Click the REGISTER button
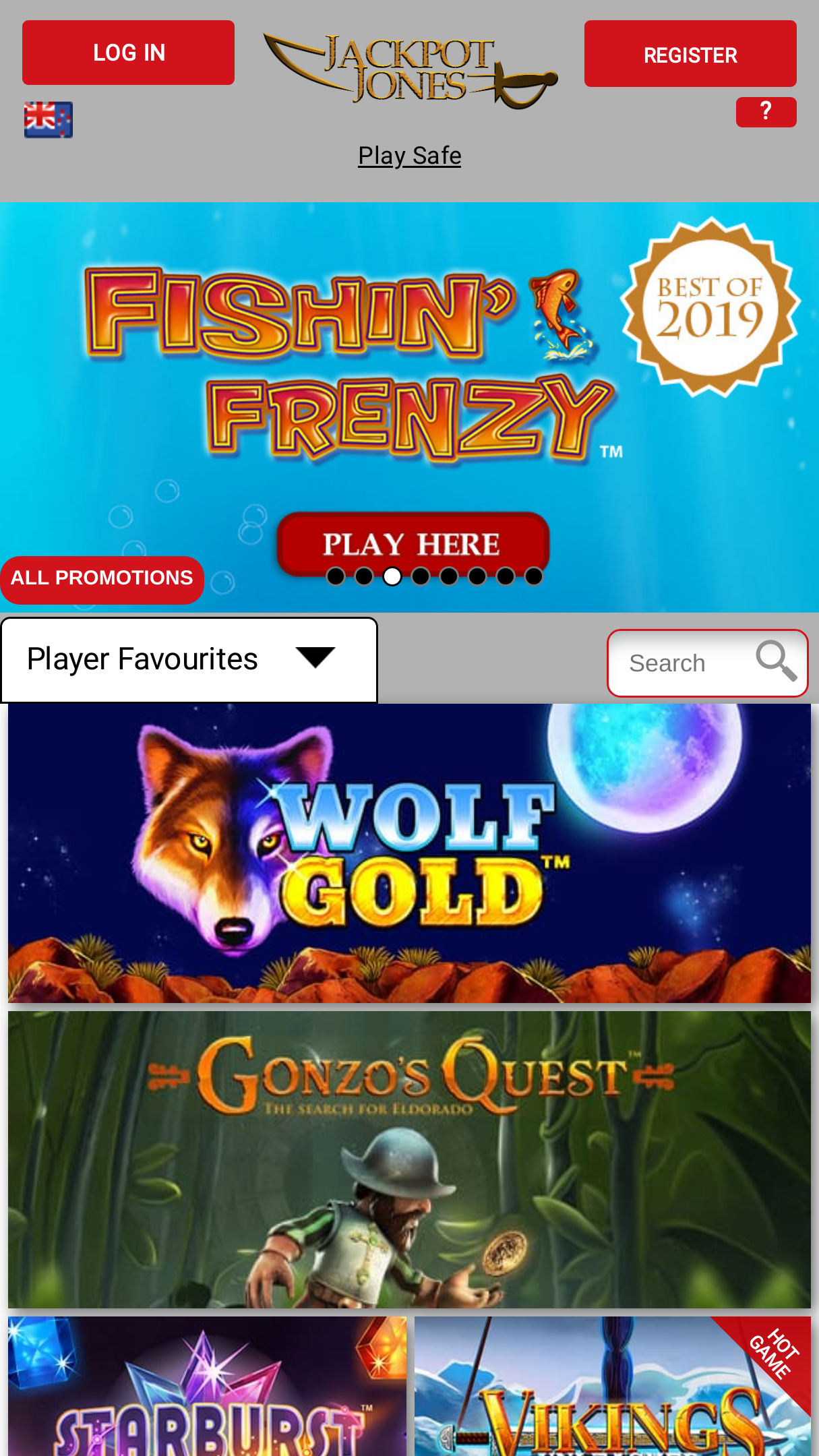Screen dimensions: 819x1456 click(690, 54)
